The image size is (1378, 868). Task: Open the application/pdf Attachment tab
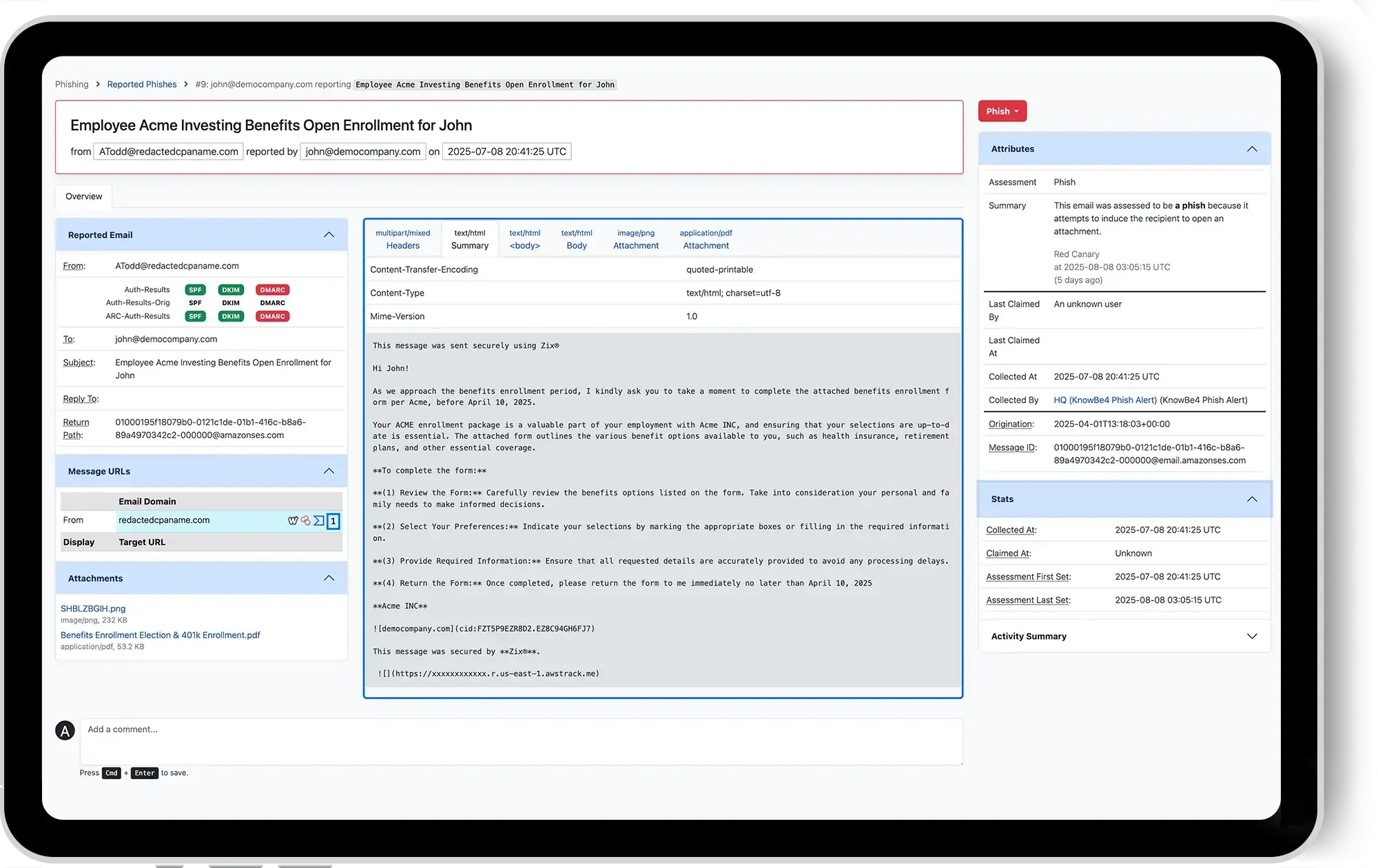tap(706, 239)
